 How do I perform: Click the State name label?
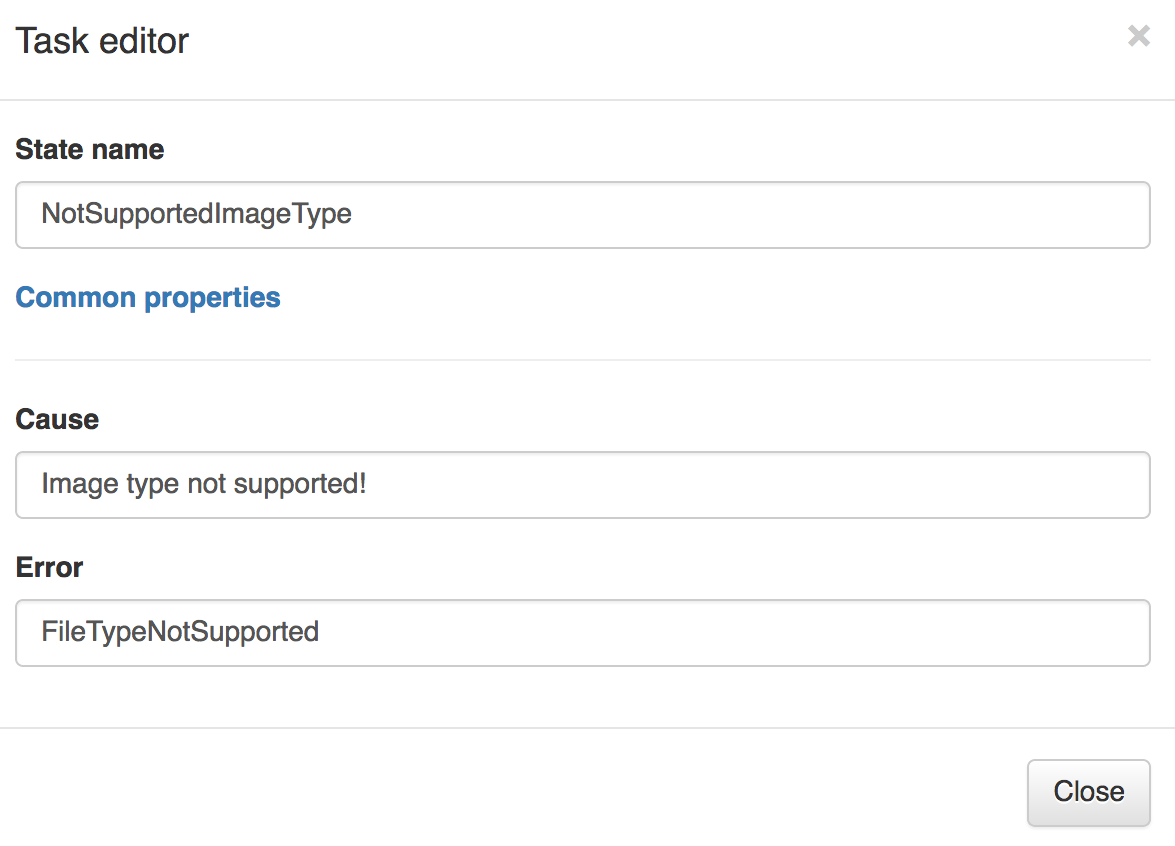click(90, 149)
